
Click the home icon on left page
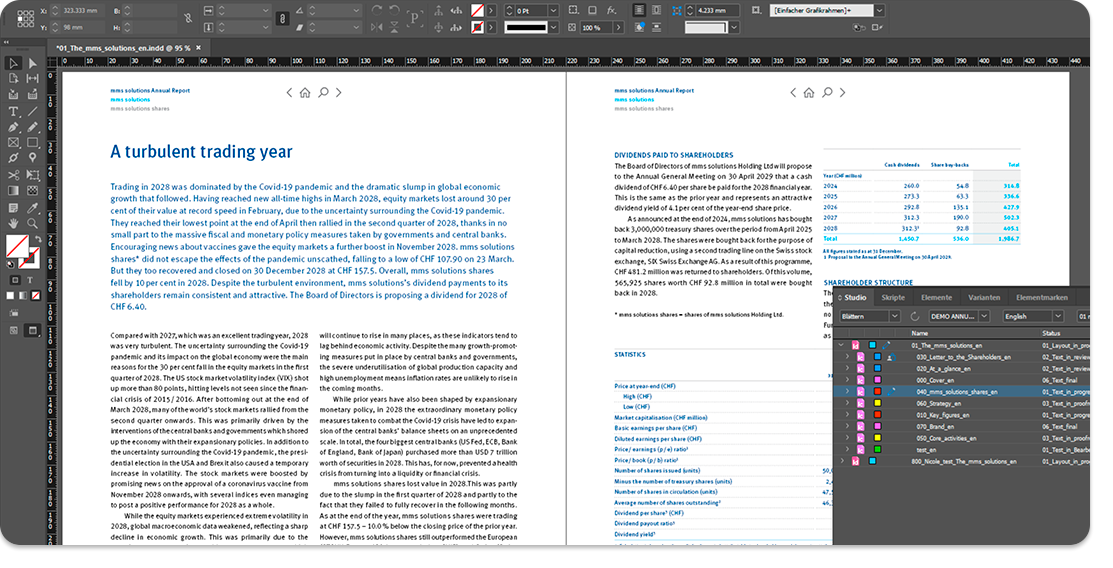(x=305, y=93)
